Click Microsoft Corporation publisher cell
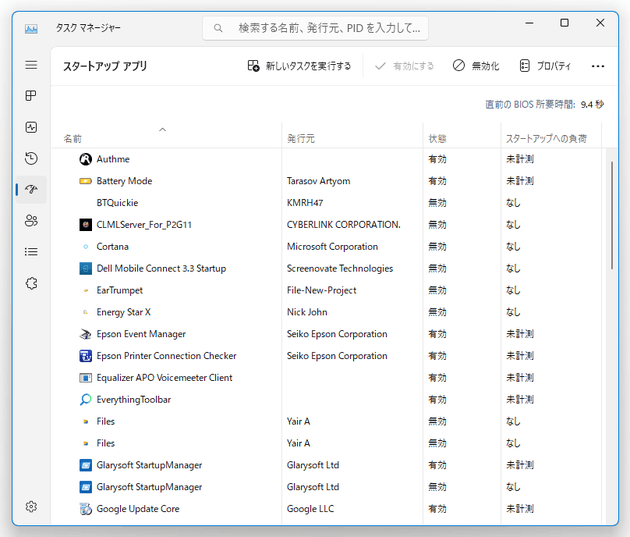This screenshot has height=537, width=630. click(x=332, y=247)
